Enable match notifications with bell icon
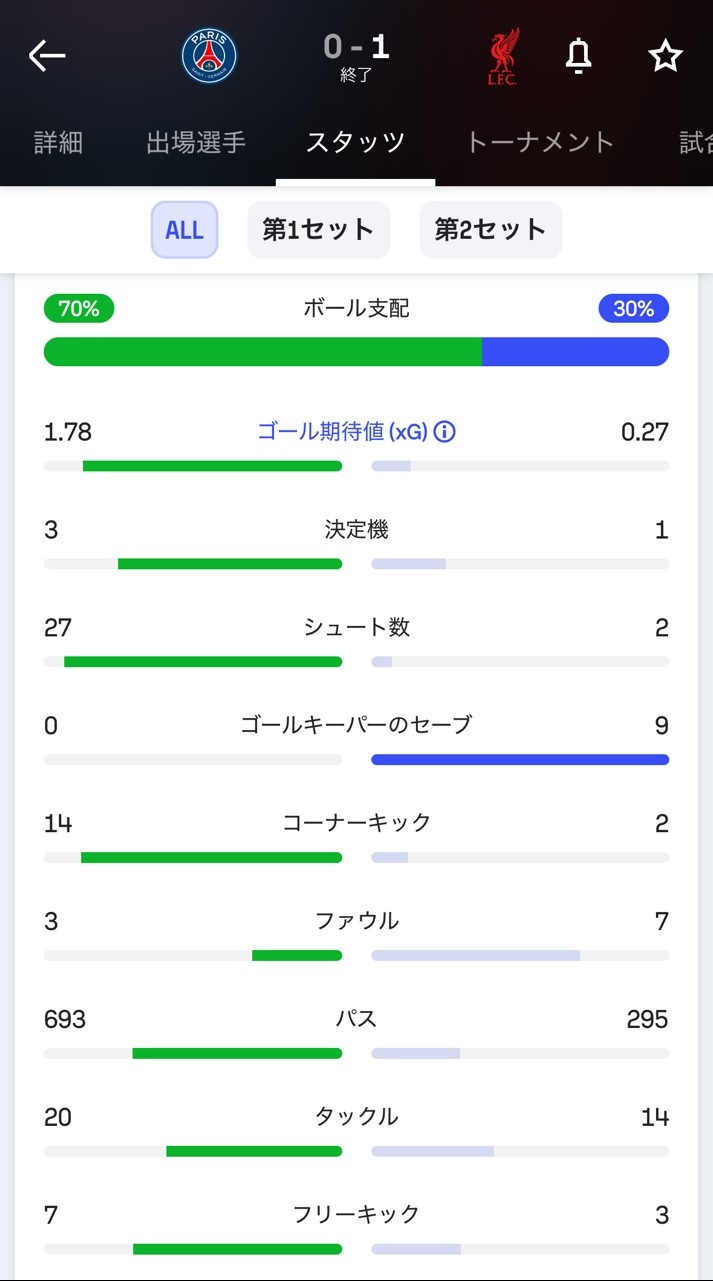 578,57
